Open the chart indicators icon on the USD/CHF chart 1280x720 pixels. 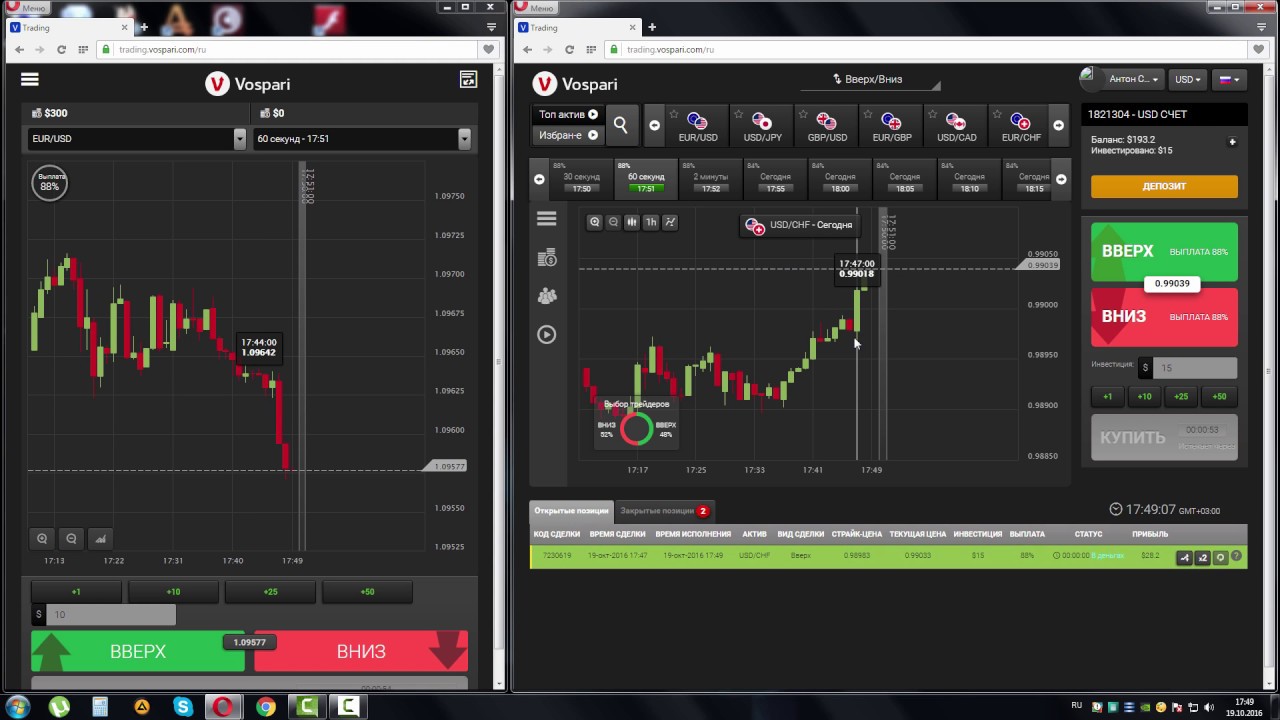(670, 222)
